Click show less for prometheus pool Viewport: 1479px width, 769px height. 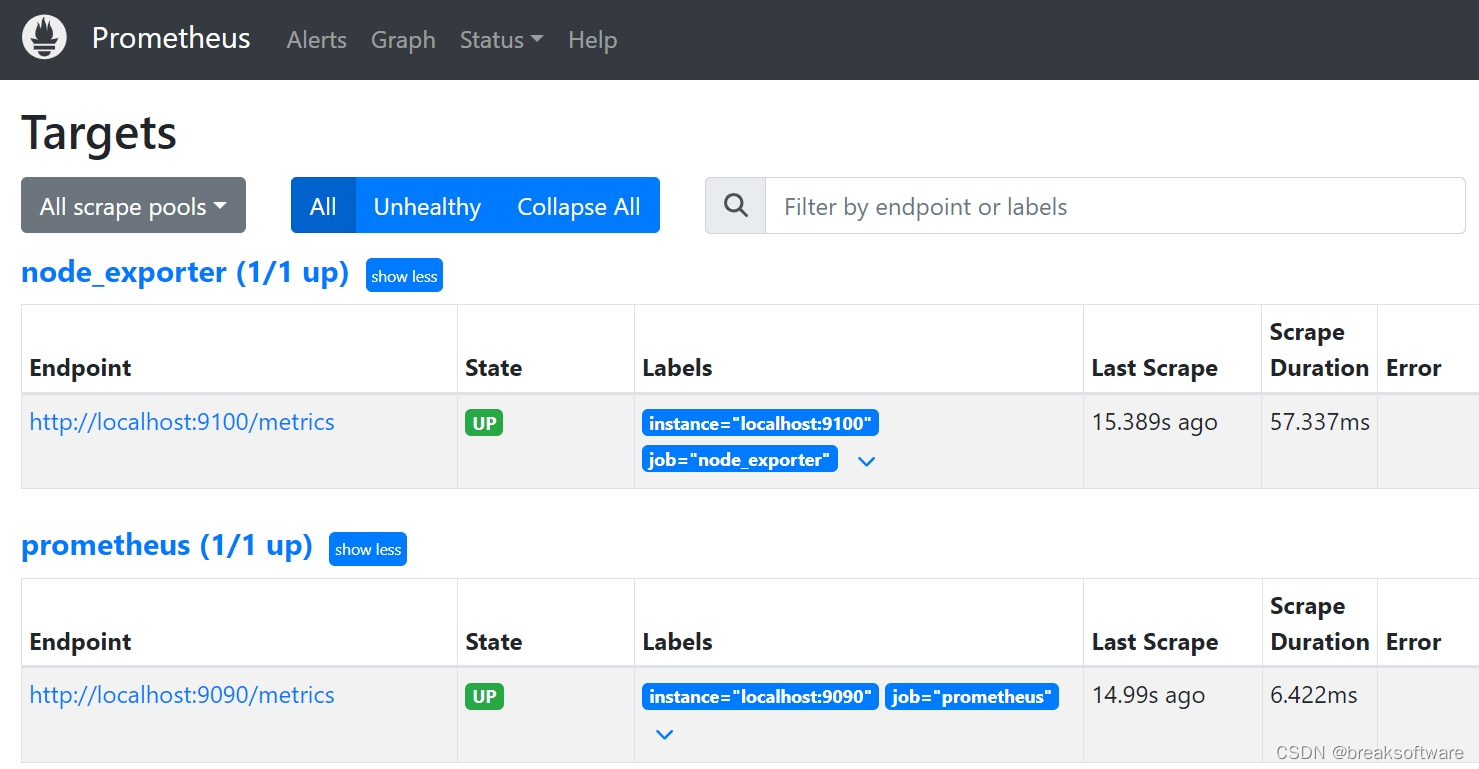368,549
